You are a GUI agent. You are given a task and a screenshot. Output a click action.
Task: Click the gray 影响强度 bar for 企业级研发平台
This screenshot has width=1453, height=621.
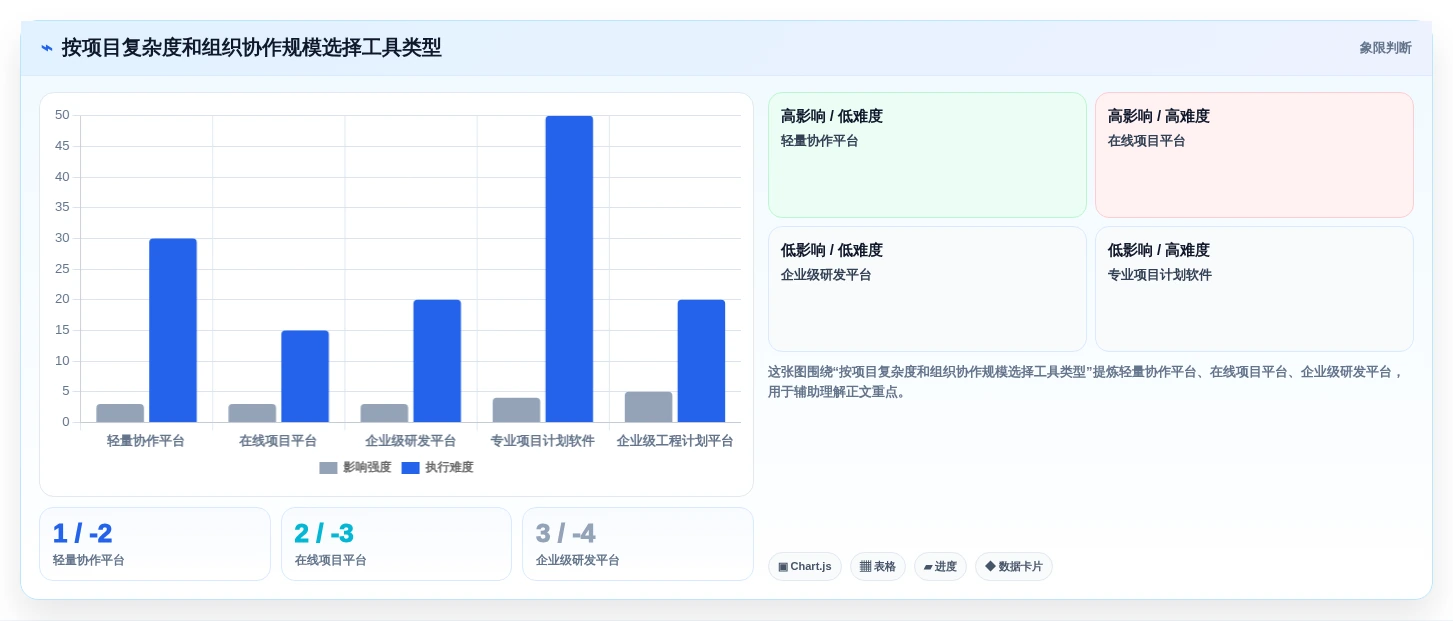click(x=384, y=413)
